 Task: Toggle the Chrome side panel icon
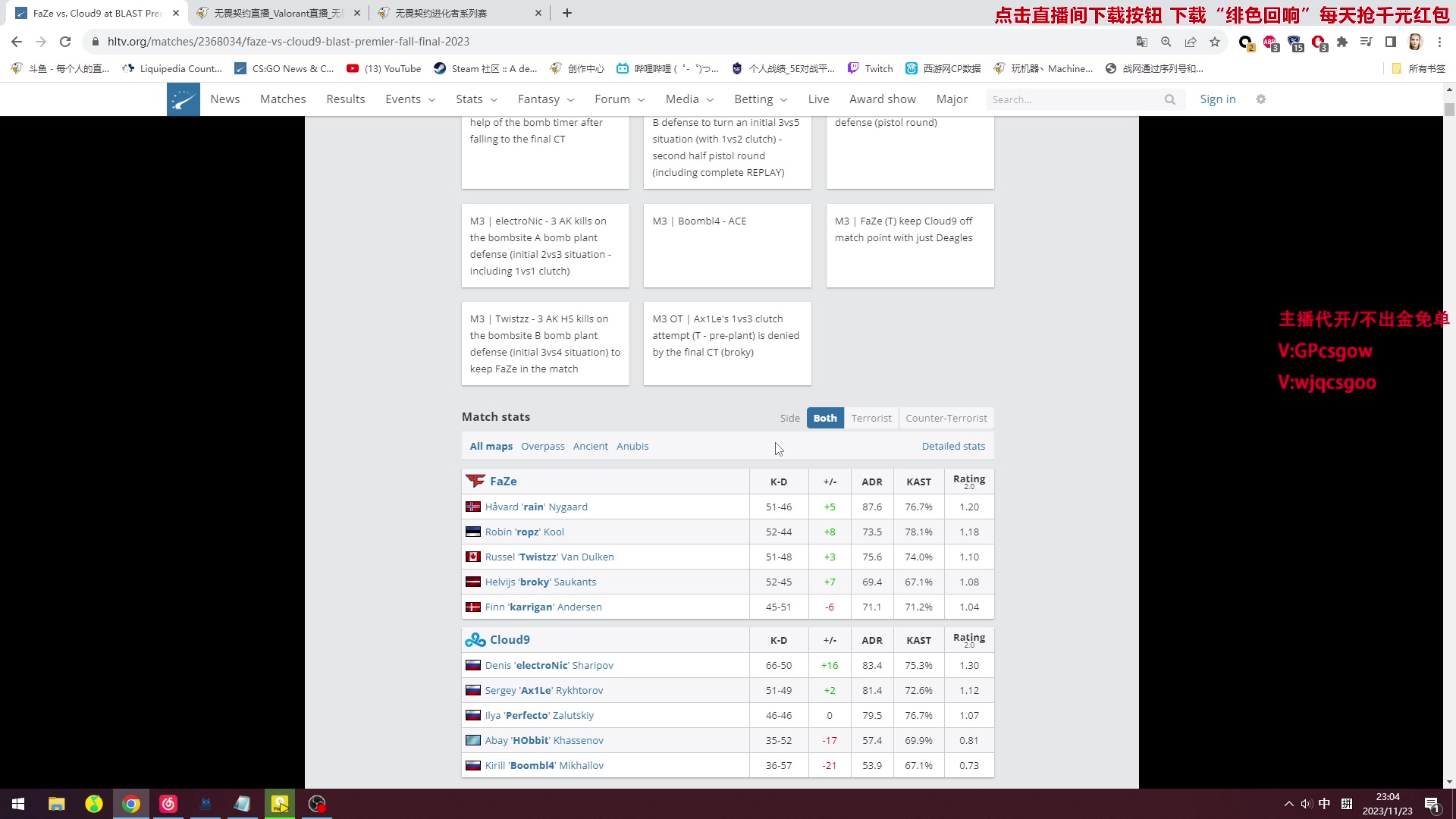pyautogui.click(x=1391, y=42)
